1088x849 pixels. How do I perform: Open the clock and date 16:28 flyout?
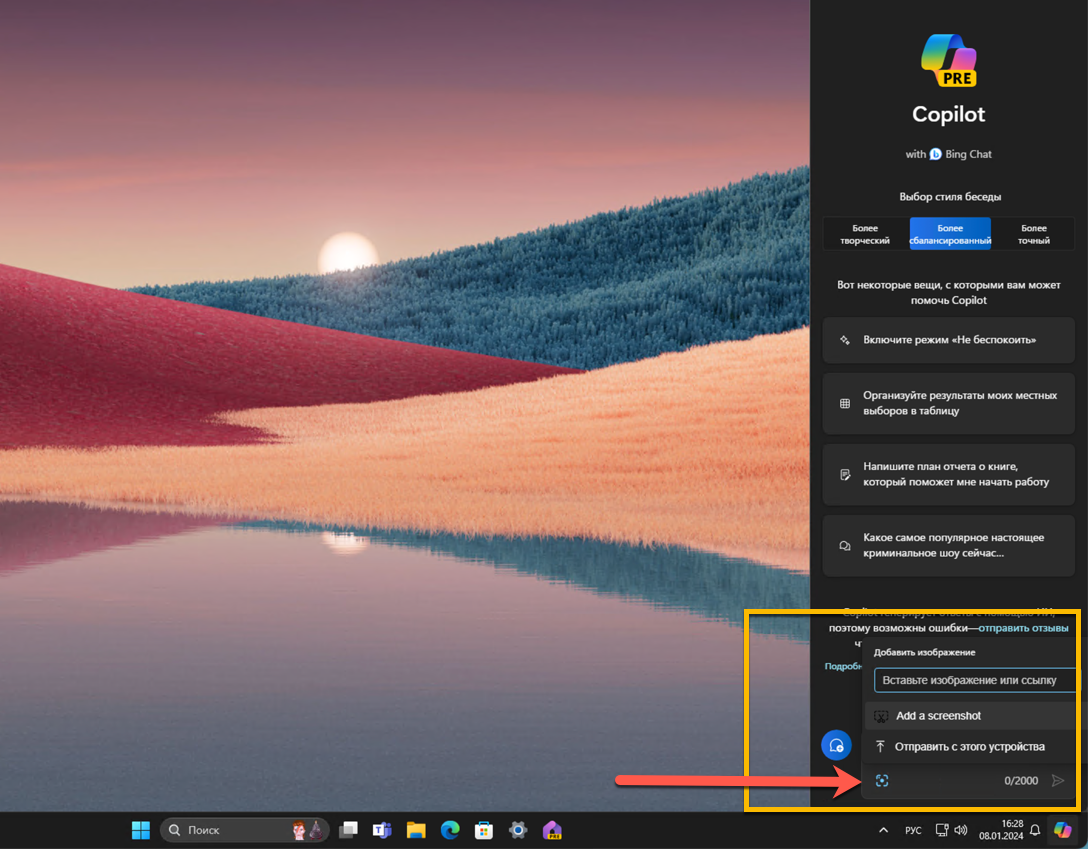click(x=1001, y=830)
